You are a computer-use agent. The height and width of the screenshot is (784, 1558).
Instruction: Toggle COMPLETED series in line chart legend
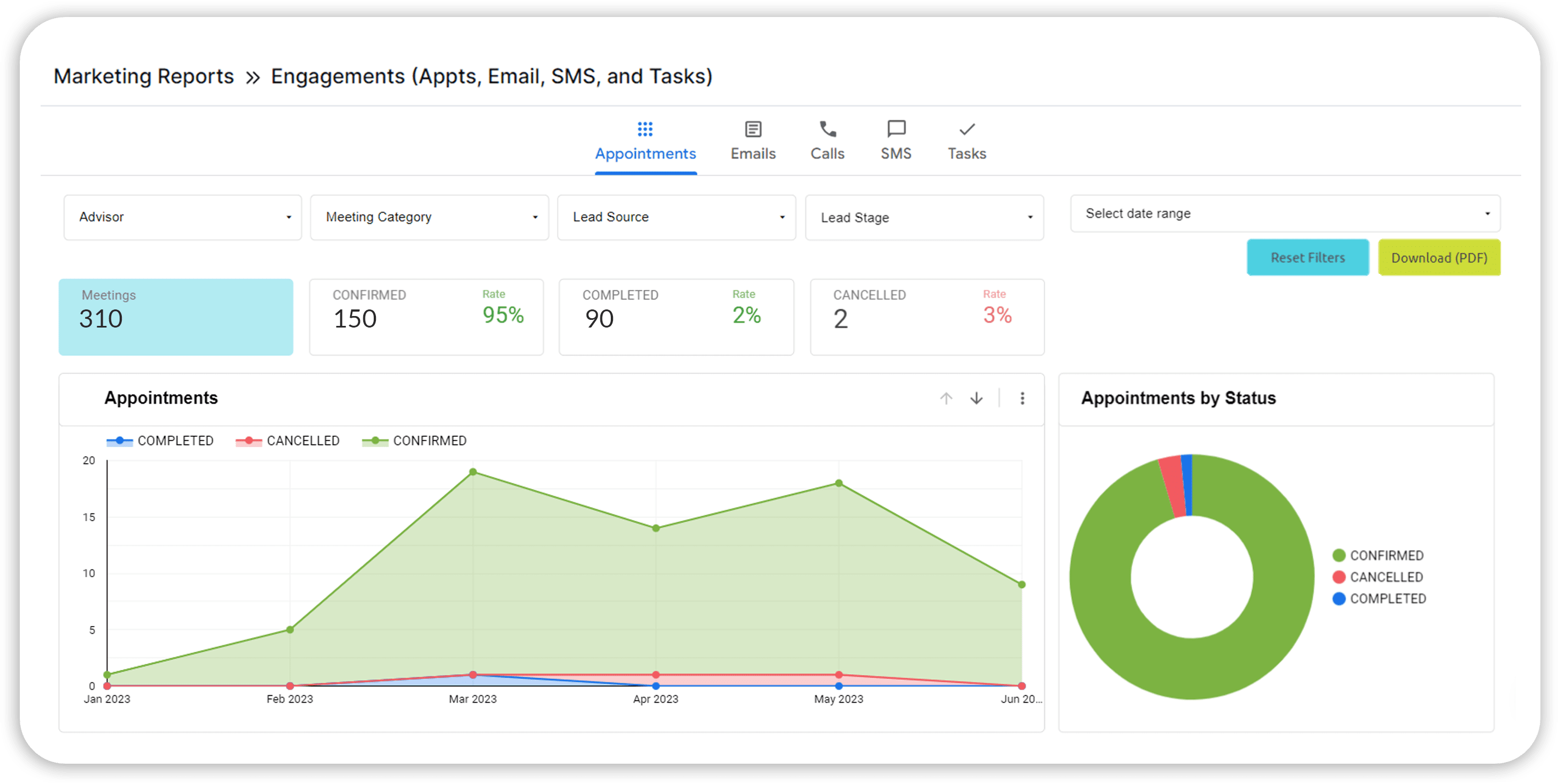(160, 441)
